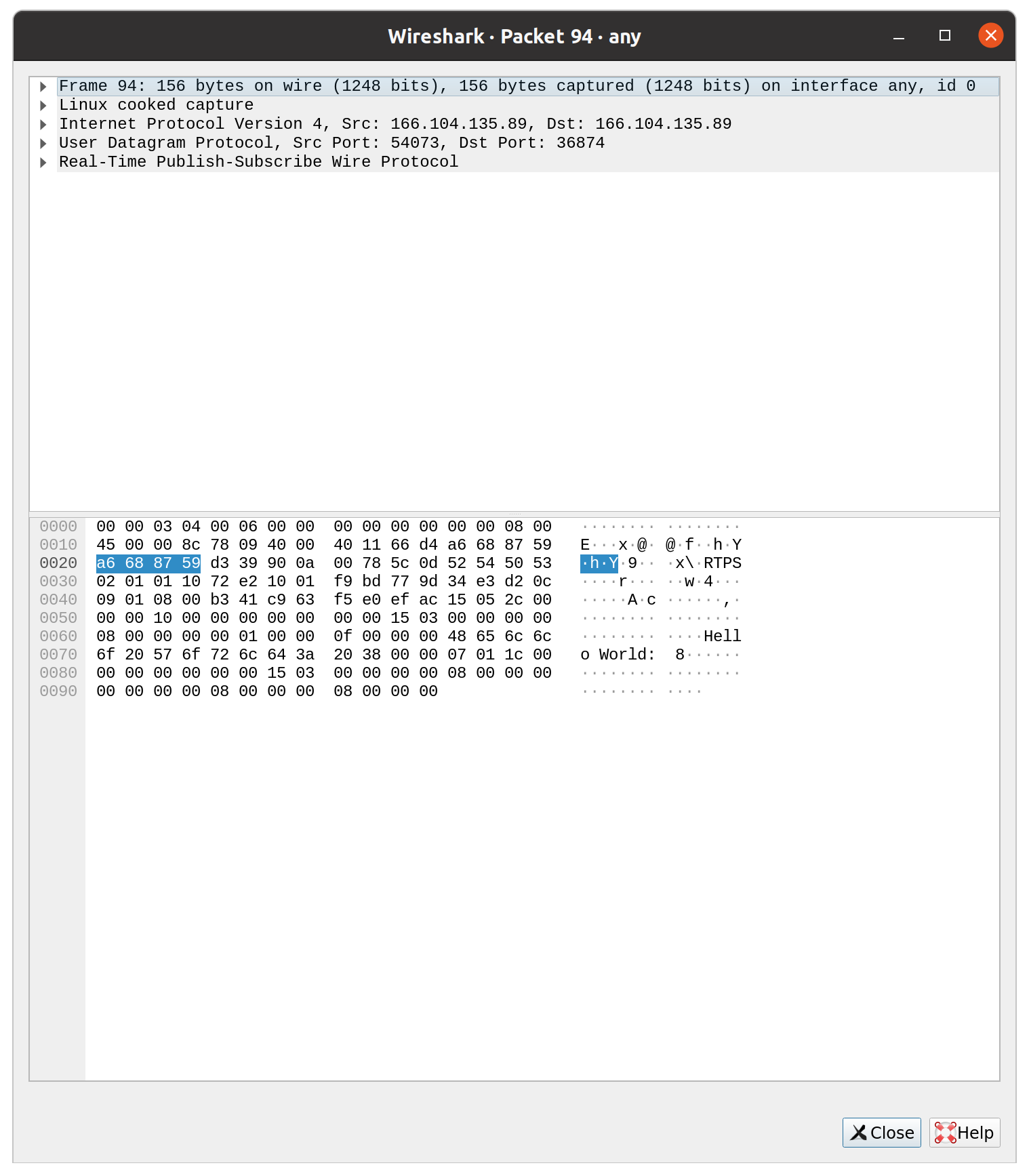Expand the Frame 94 tree row

tap(43, 86)
